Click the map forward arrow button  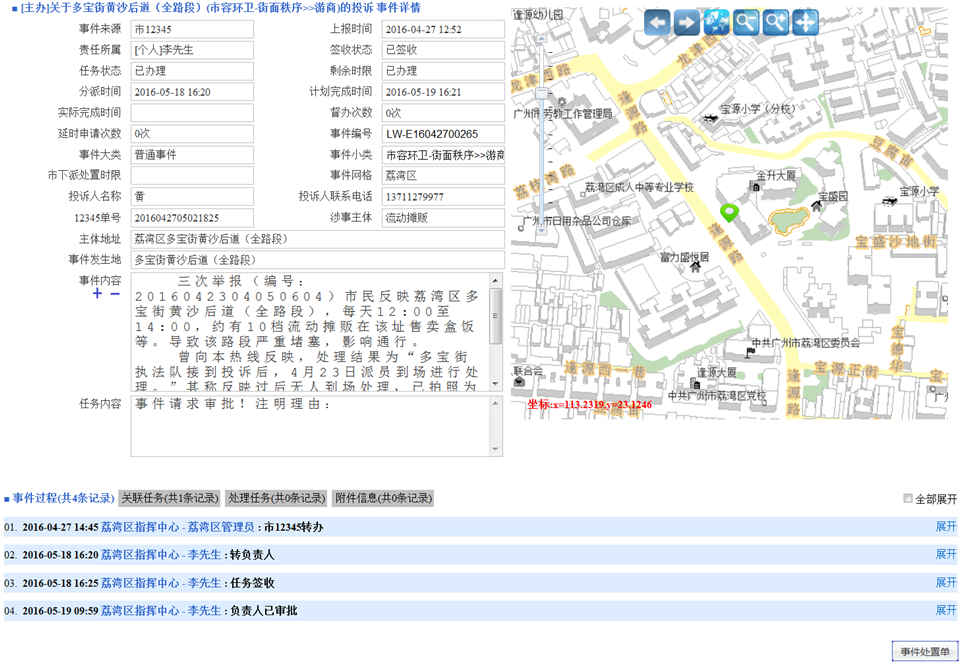[x=686, y=22]
